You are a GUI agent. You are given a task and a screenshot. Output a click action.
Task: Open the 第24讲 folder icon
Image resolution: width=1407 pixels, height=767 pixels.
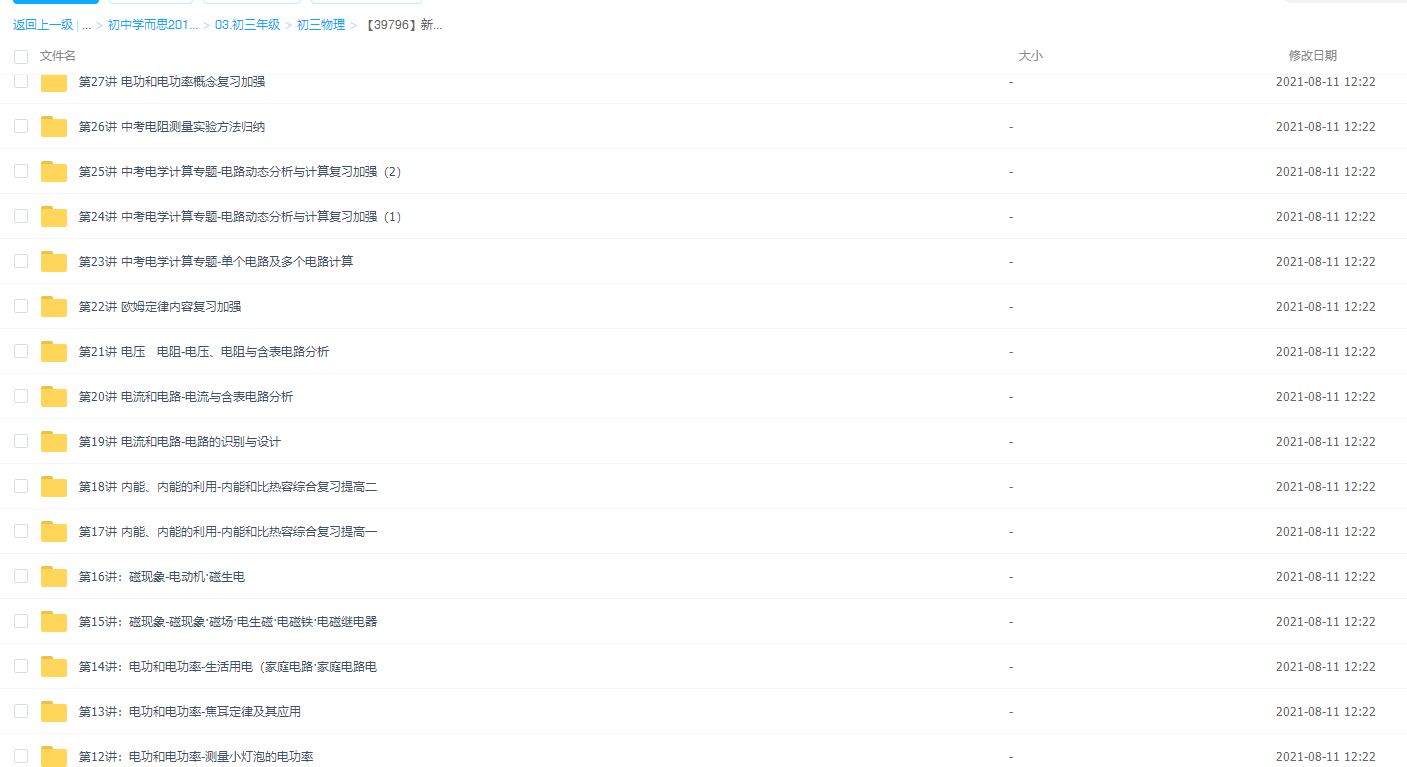pos(53,217)
